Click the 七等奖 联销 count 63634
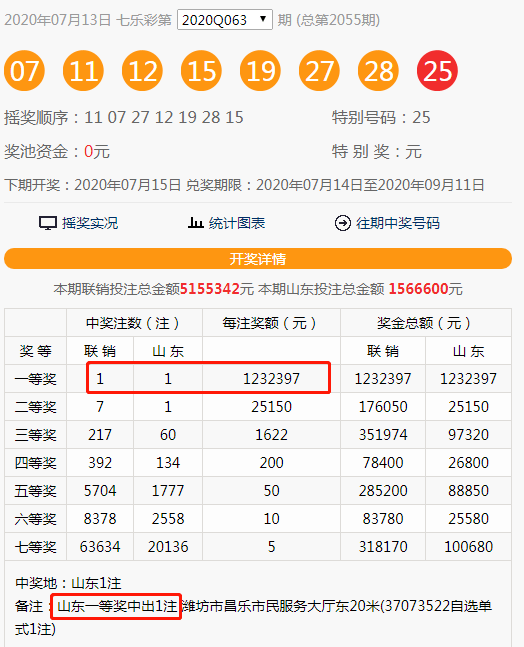Viewport: 524px width, 647px height. 100,547
